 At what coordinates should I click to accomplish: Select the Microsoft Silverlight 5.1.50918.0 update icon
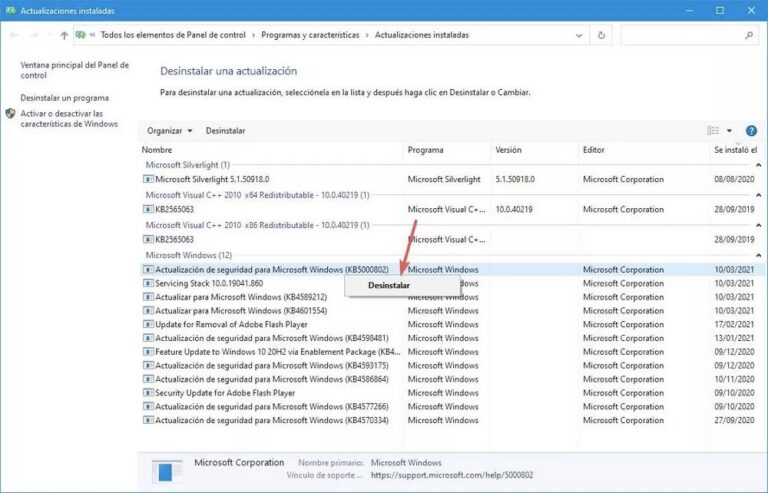(x=148, y=179)
